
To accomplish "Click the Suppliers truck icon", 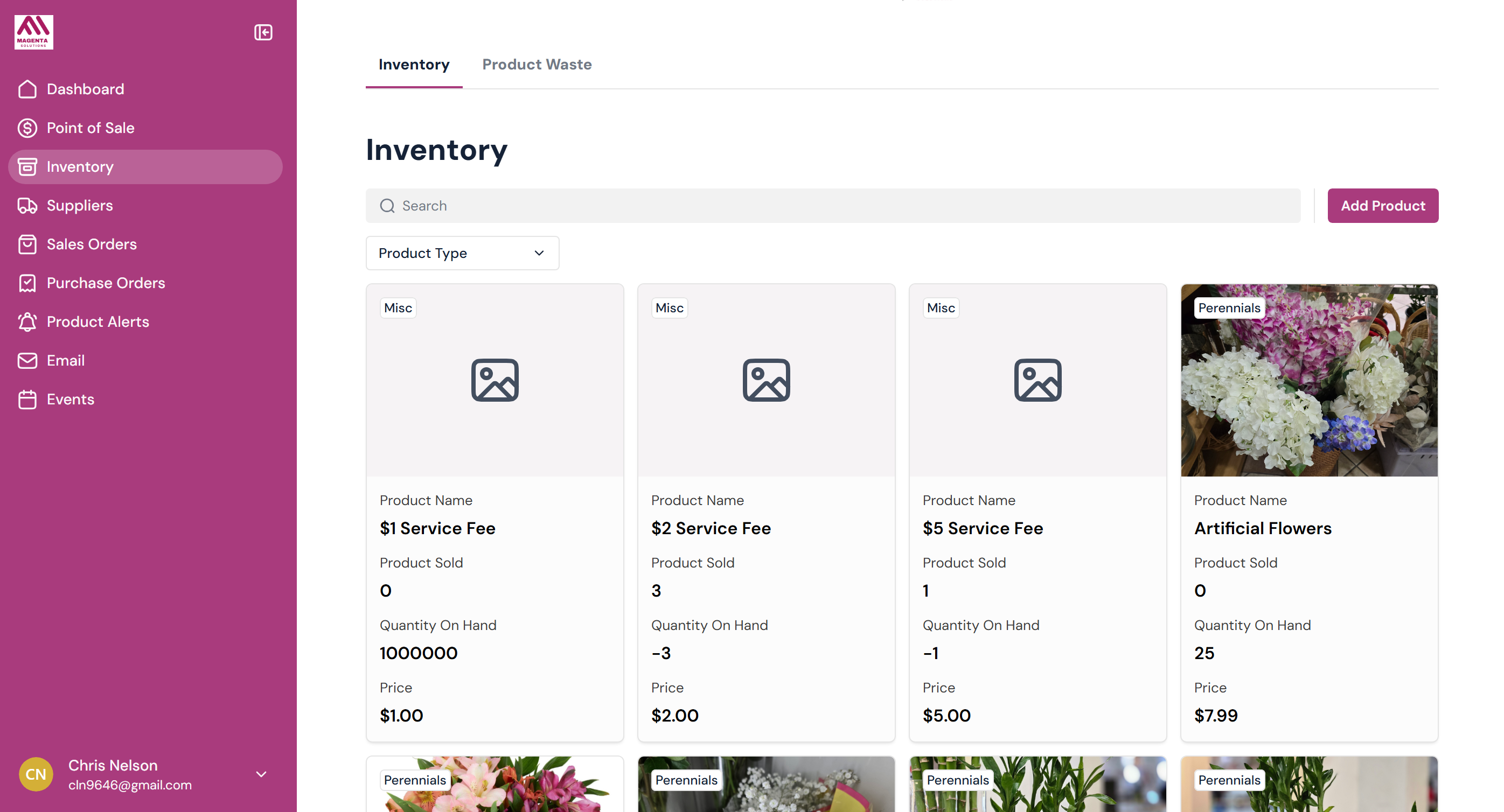I will [x=27, y=206].
